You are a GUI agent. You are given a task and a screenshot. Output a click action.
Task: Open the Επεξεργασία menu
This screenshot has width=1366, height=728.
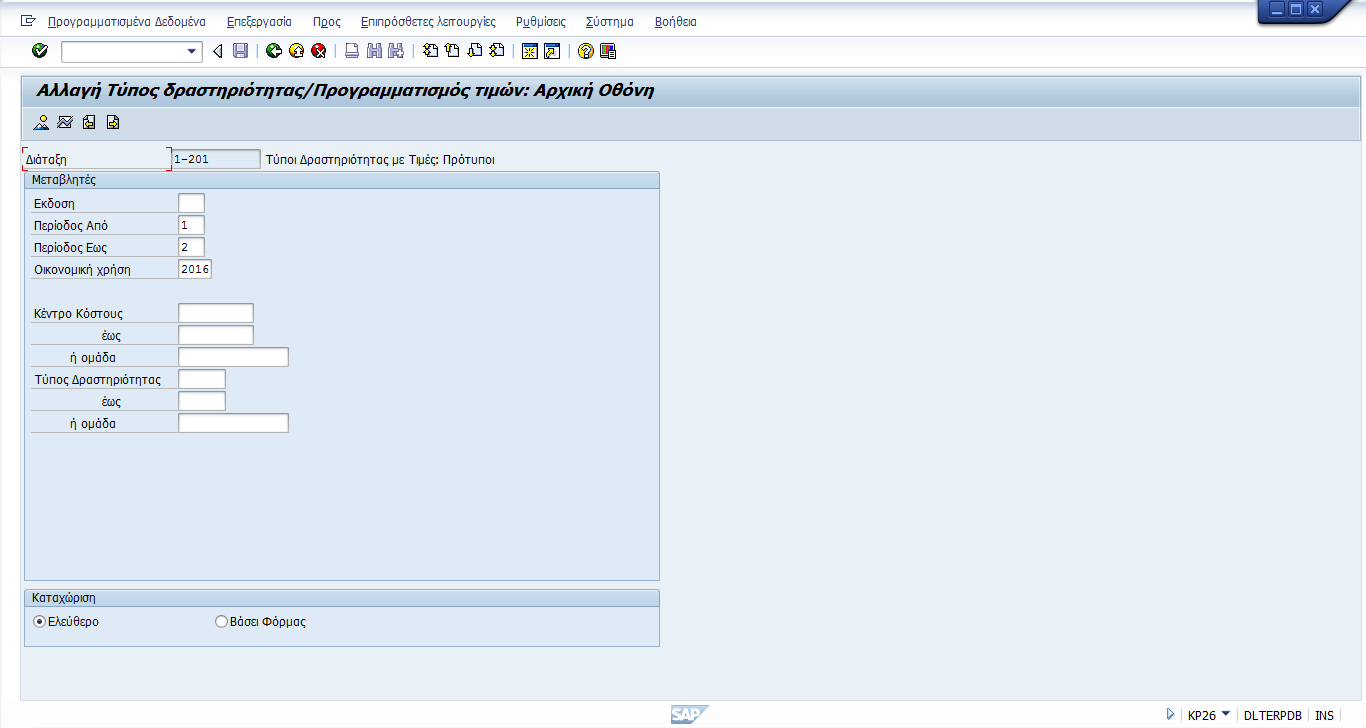click(x=259, y=21)
